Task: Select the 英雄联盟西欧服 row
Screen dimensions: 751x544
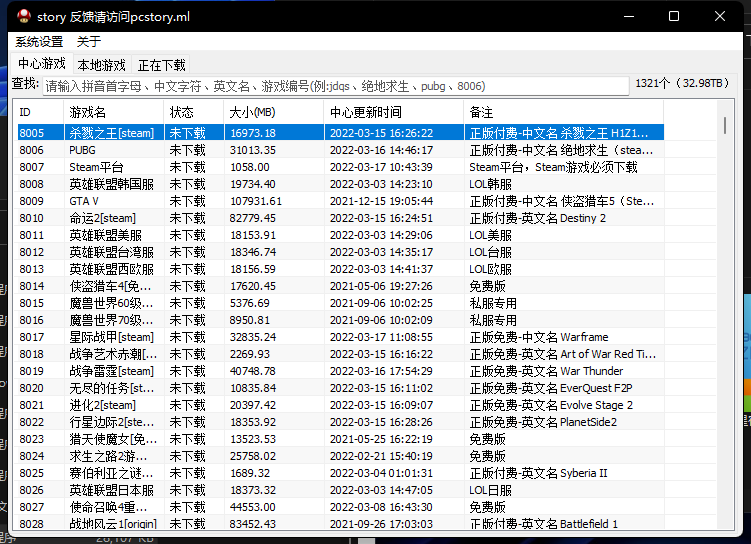Action: coord(341,269)
